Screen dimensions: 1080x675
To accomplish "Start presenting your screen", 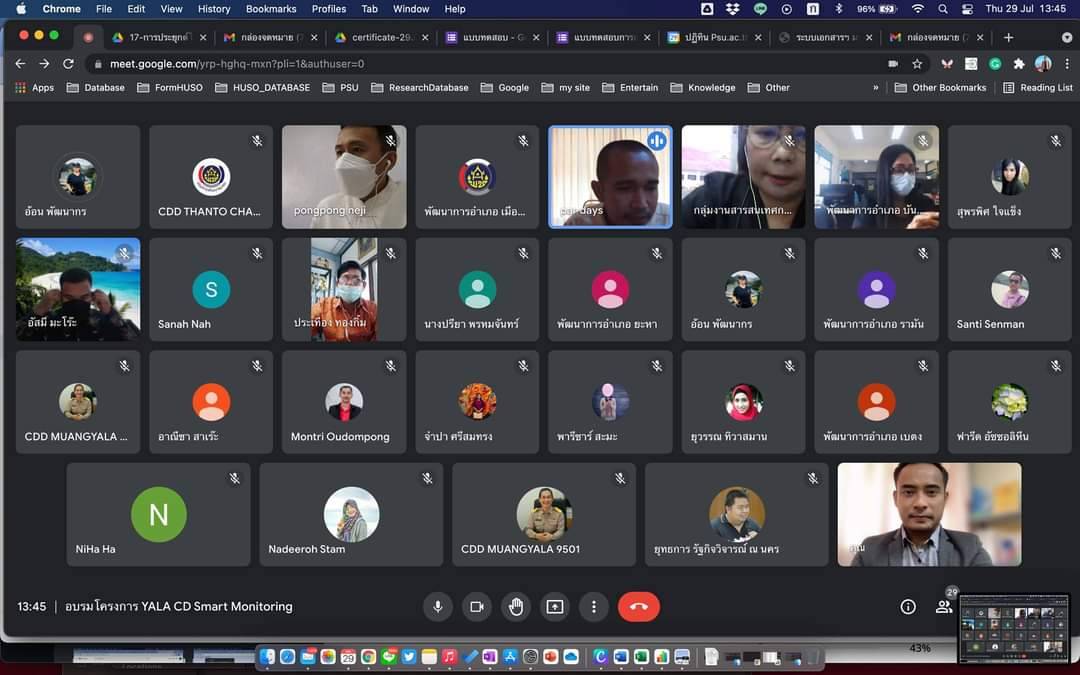I will (554, 607).
